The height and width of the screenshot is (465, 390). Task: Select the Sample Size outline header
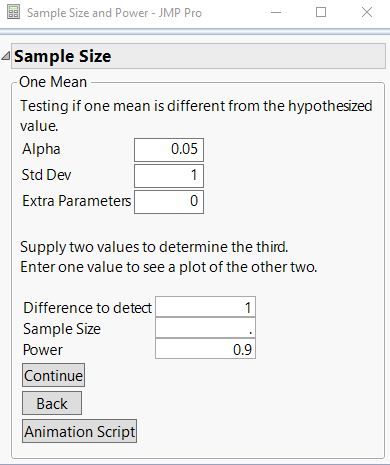[198, 56]
